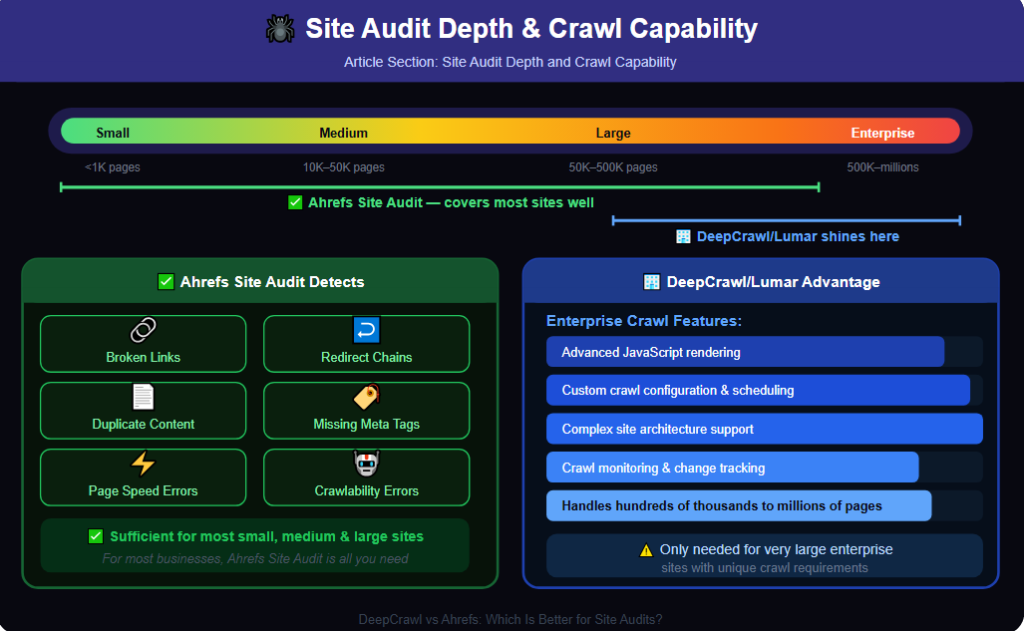The image size is (1024, 631).
Task: Click the Page Speed Errors lightning icon
Action: click(143, 463)
